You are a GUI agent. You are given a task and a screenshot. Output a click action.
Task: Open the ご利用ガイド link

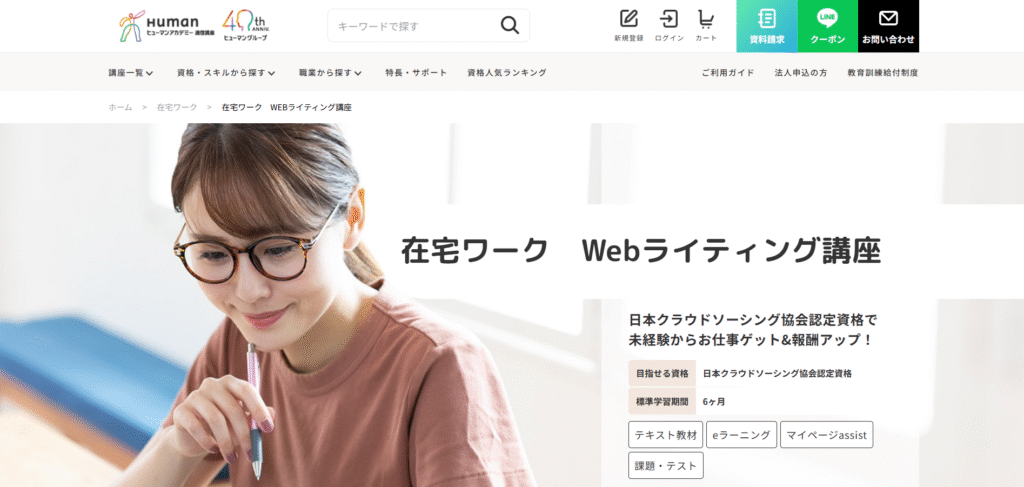(728, 72)
